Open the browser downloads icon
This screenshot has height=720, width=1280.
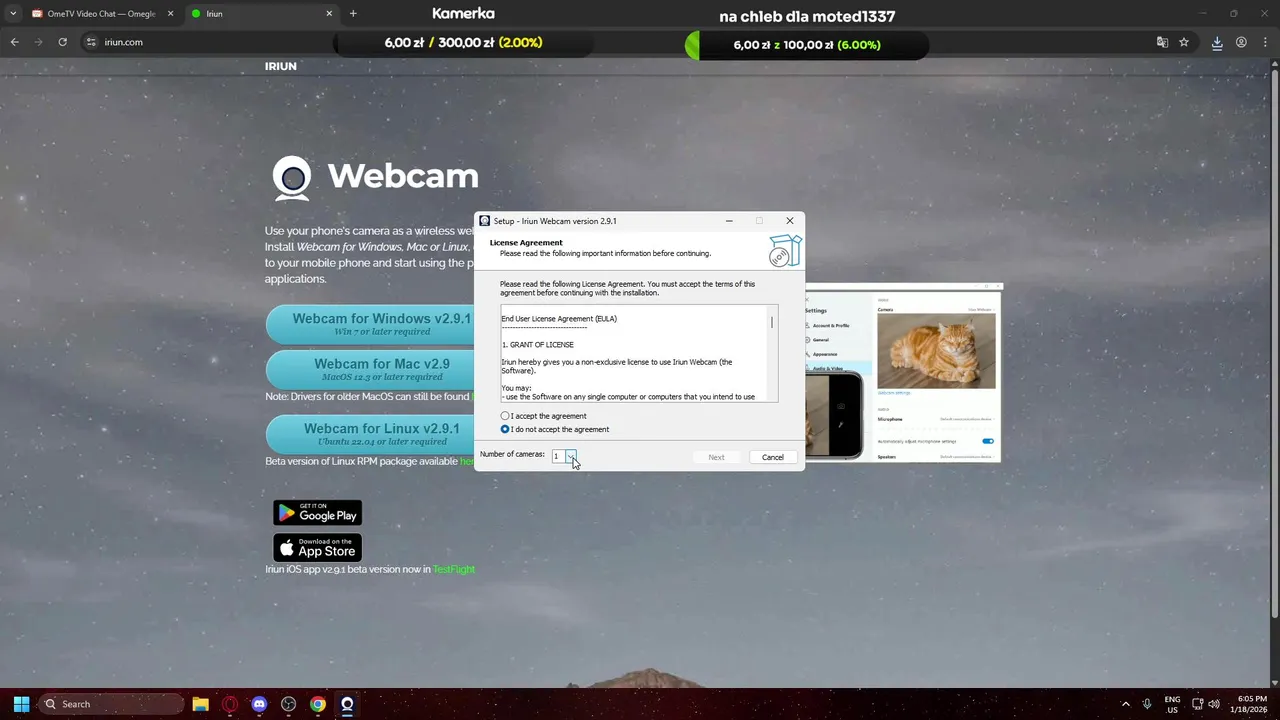click(1217, 42)
